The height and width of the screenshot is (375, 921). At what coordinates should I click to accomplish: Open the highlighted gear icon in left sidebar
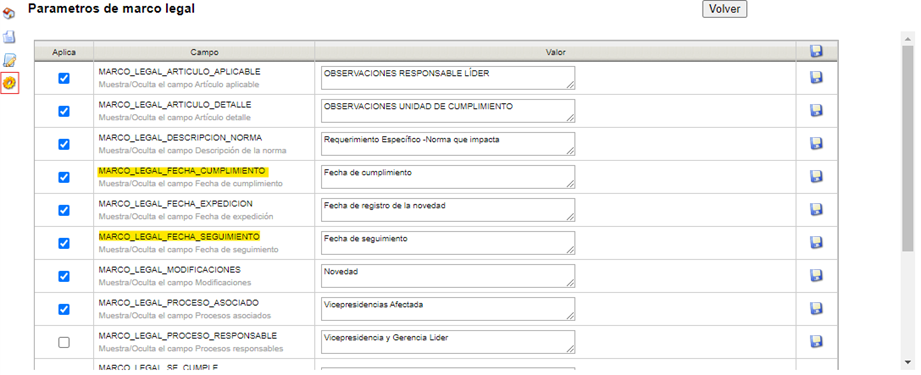click(10, 83)
